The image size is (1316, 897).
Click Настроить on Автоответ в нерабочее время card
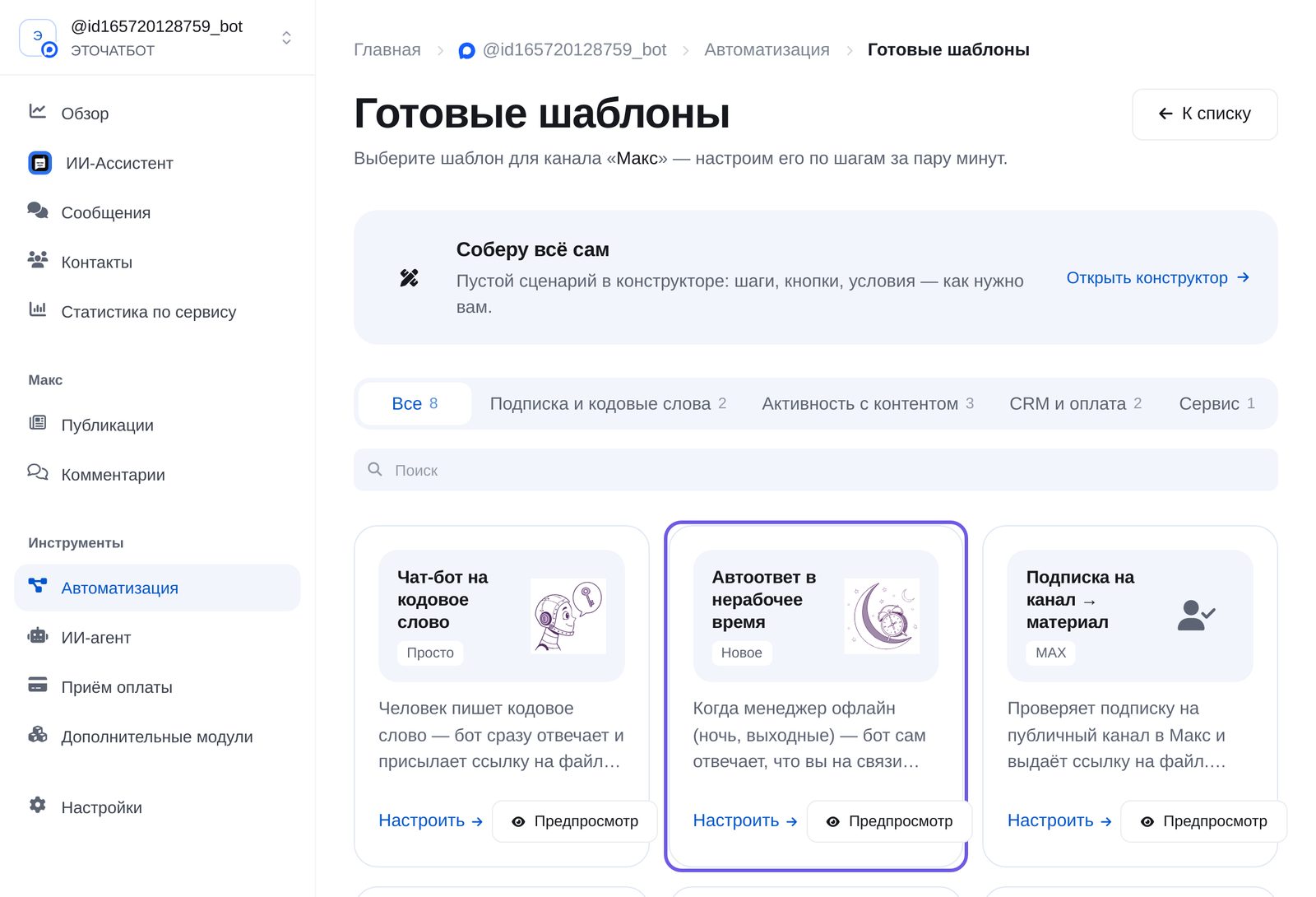[744, 820]
